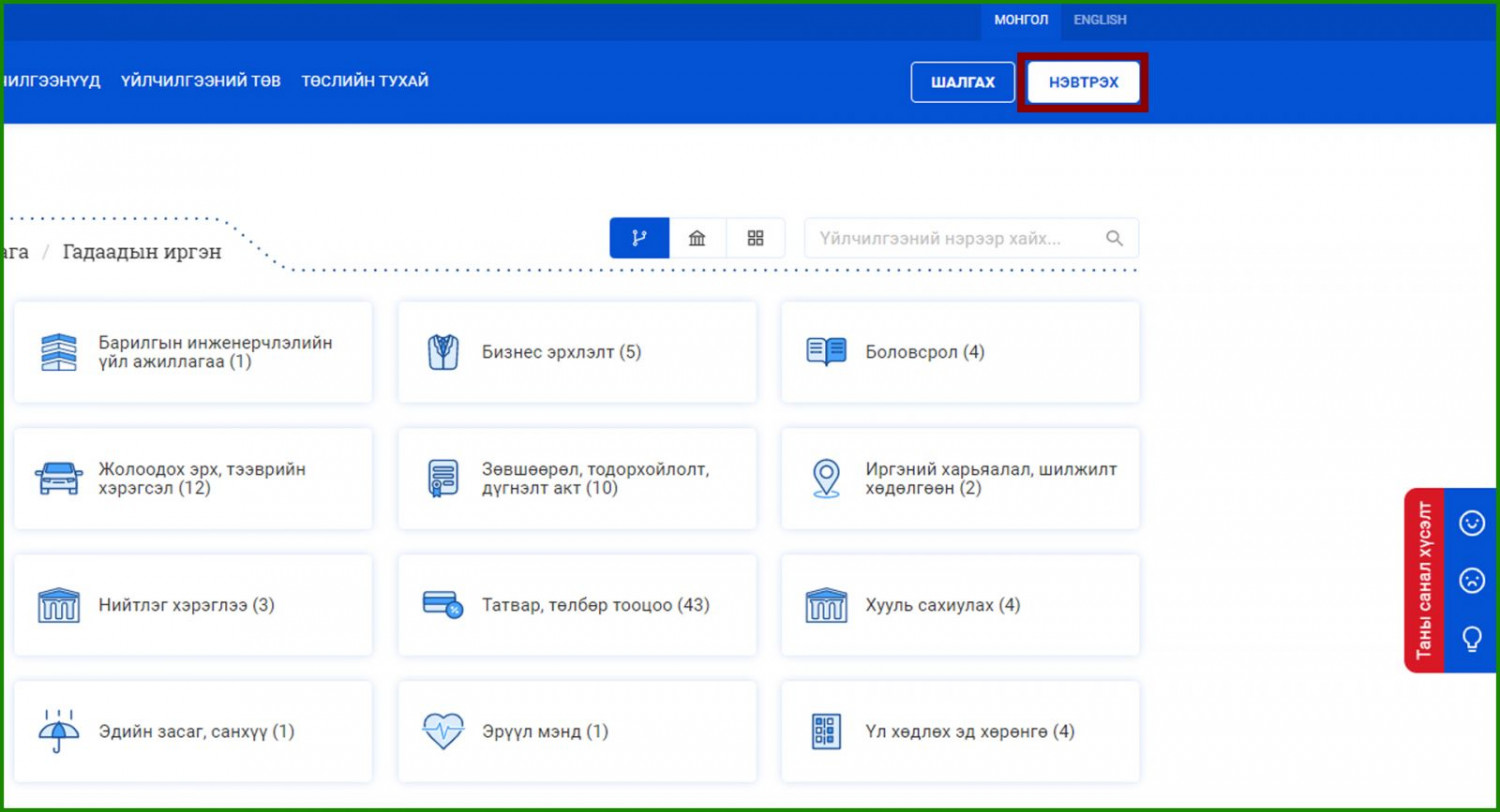Open ҮЙЛЧИЛГЭЭНИЙ ТӨВ menu item

click(201, 81)
